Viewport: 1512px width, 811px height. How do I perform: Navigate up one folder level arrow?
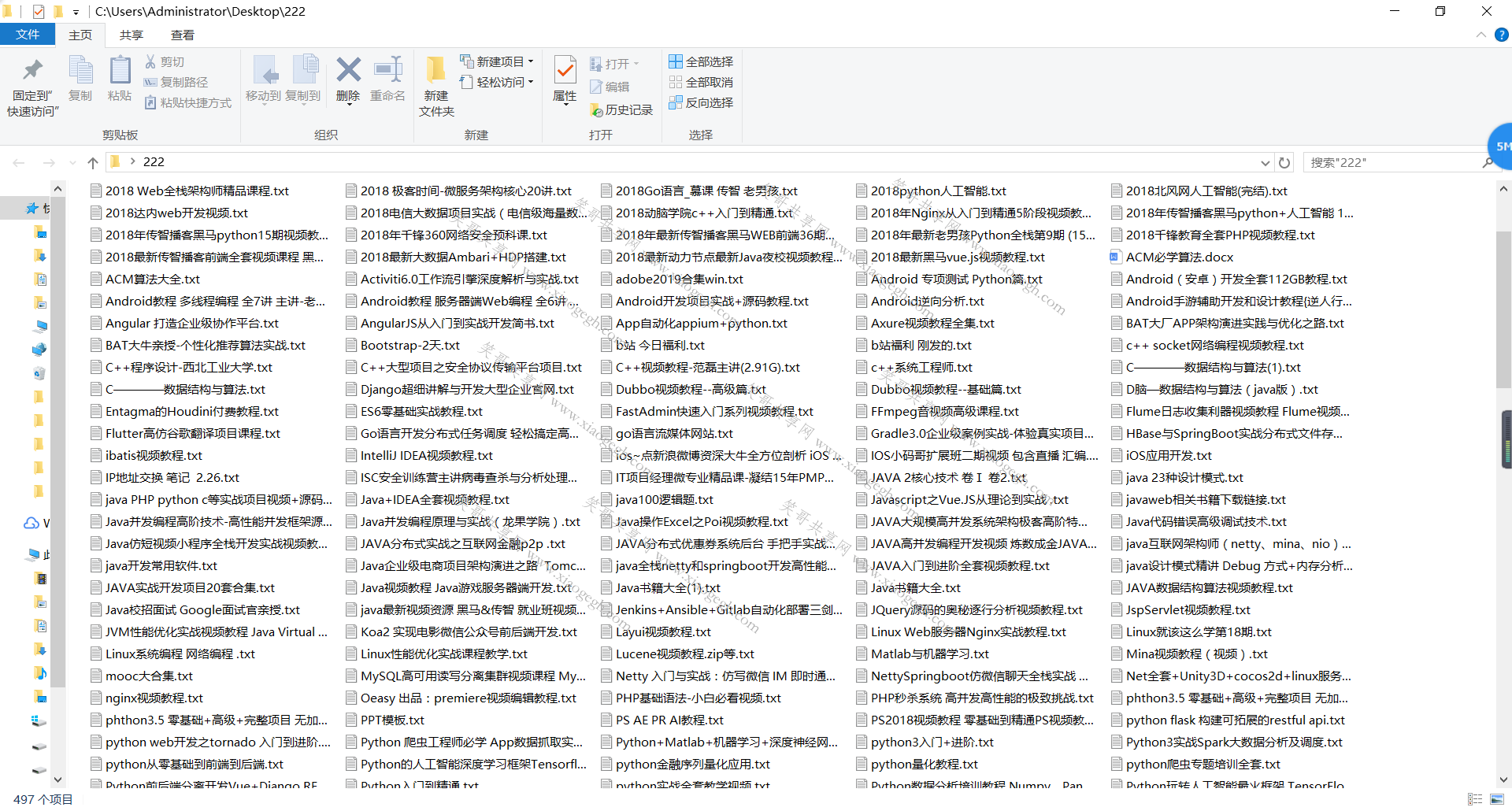pyautogui.click(x=93, y=162)
